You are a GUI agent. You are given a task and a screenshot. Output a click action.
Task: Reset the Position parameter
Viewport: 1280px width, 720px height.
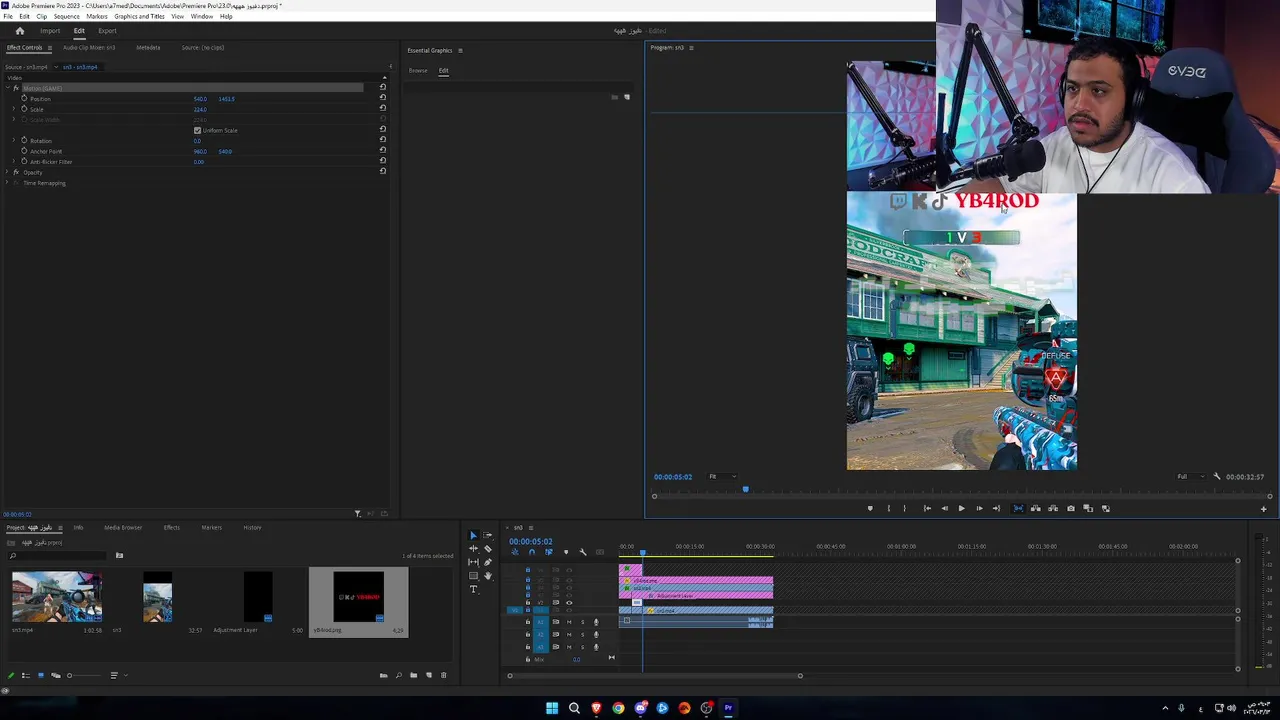(x=382, y=98)
